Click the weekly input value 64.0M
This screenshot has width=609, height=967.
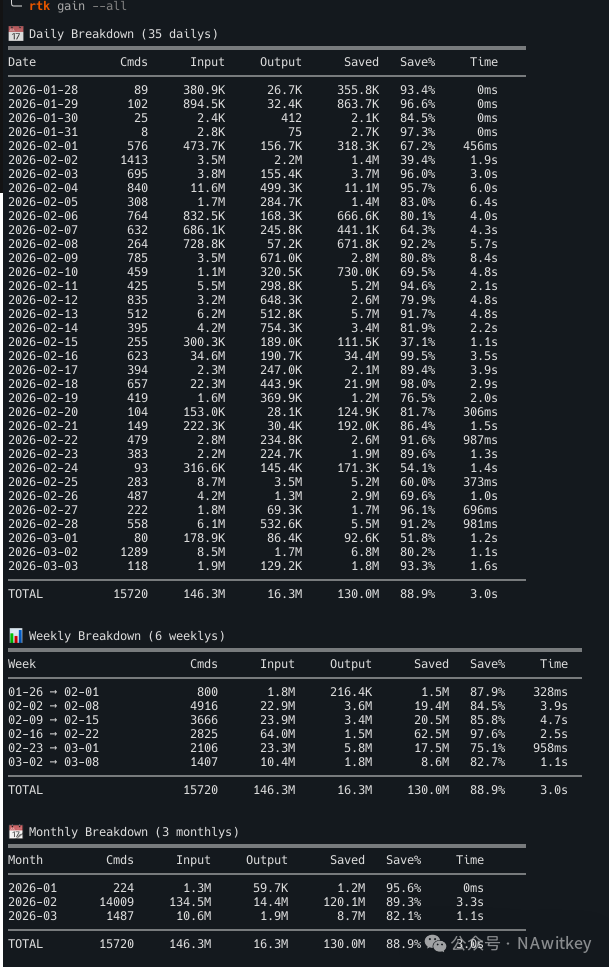pos(278,734)
